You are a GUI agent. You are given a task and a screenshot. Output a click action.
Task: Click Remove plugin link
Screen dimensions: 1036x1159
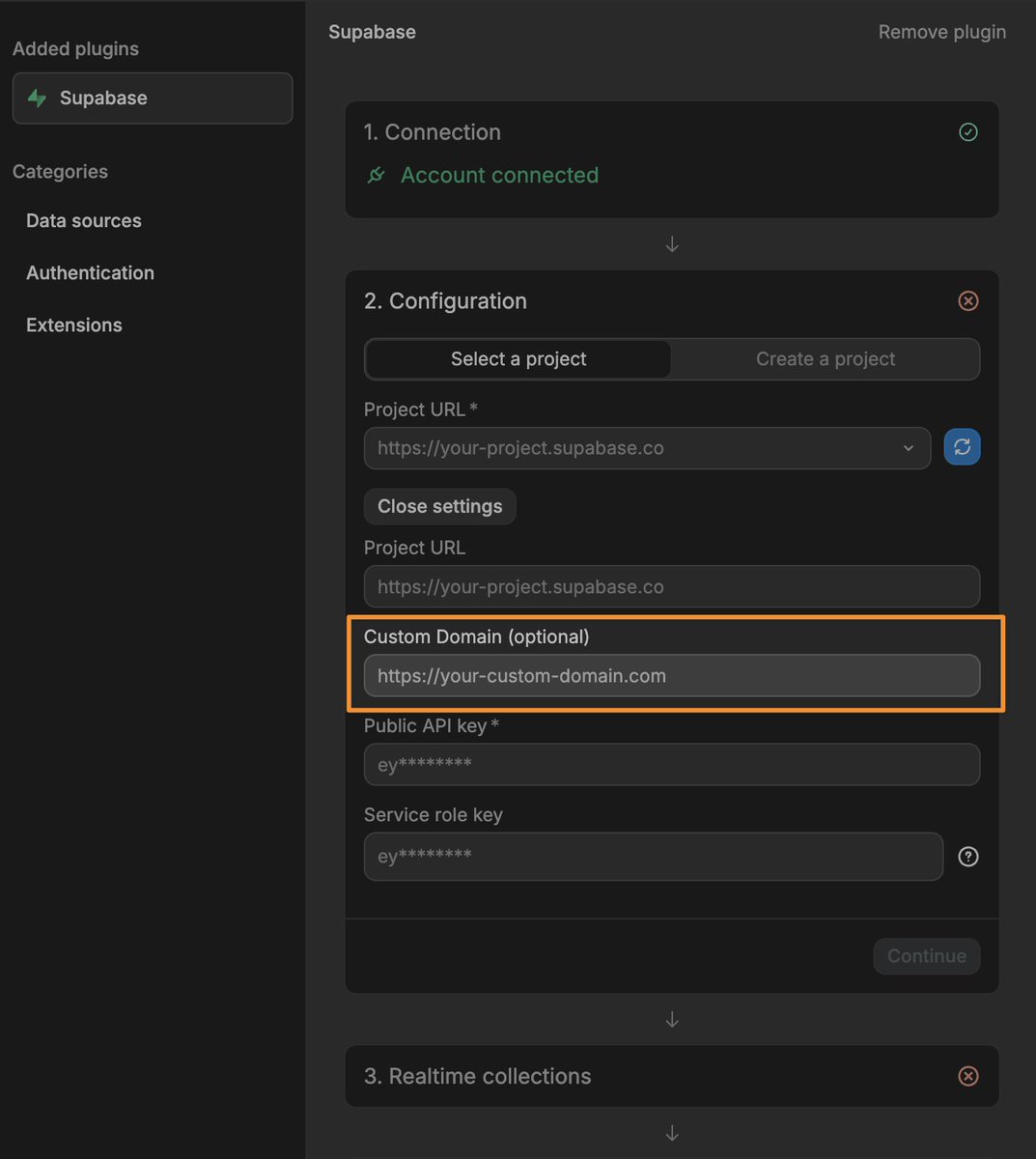(942, 32)
